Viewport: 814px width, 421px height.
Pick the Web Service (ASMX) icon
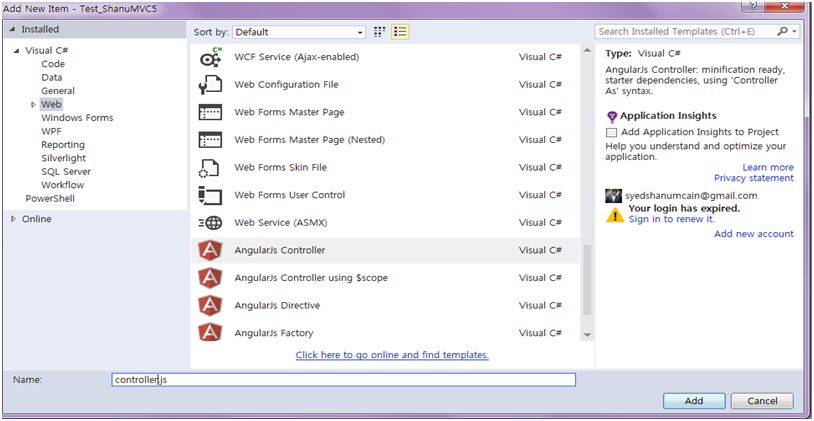click(x=210, y=223)
